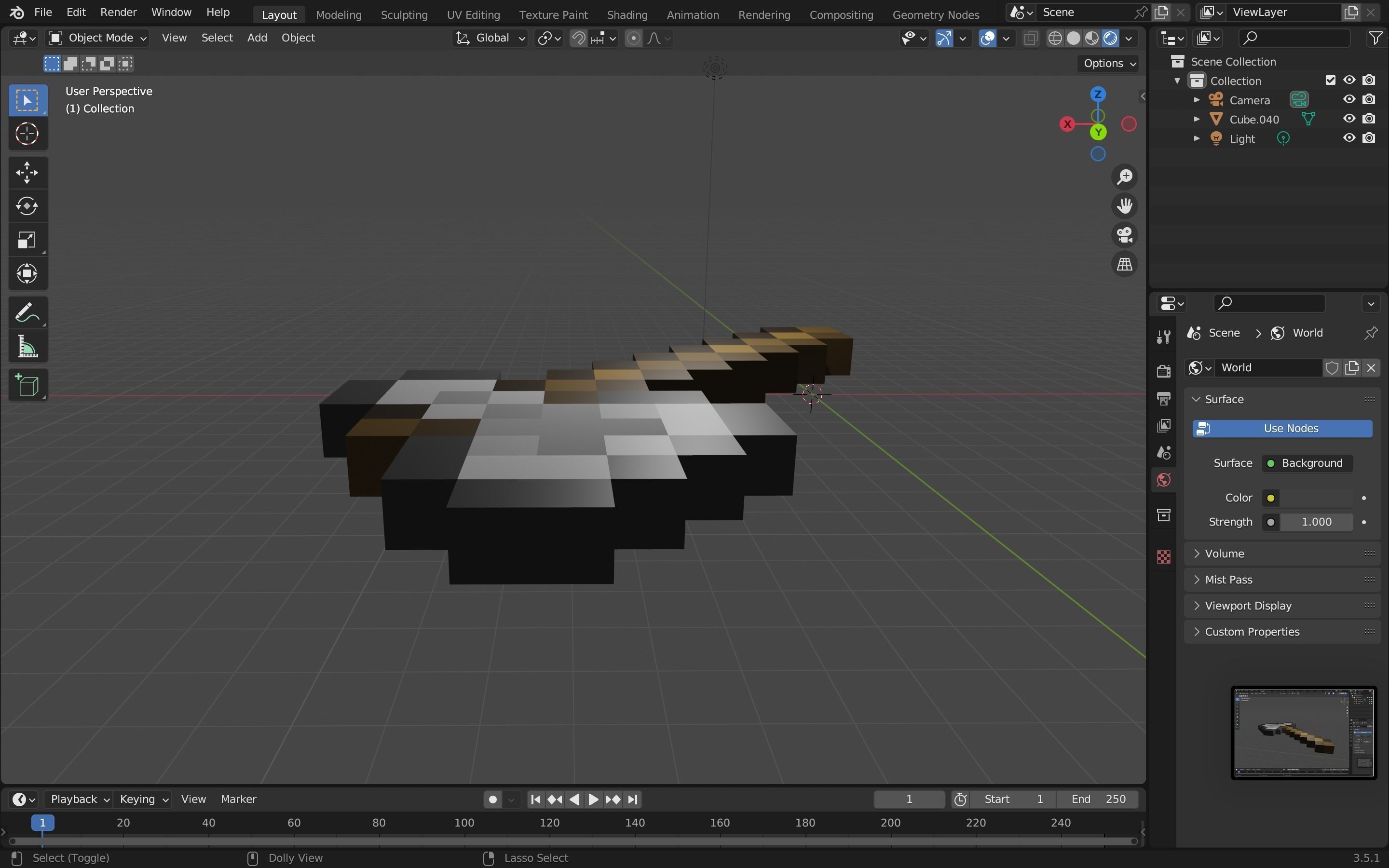
Task: Hide Camera in viewport via eye icon
Action: point(1349,99)
